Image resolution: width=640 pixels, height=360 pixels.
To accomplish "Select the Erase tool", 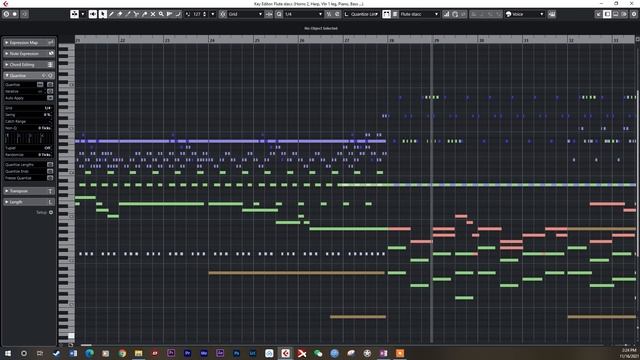I will pyautogui.click(x=120, y=14).
